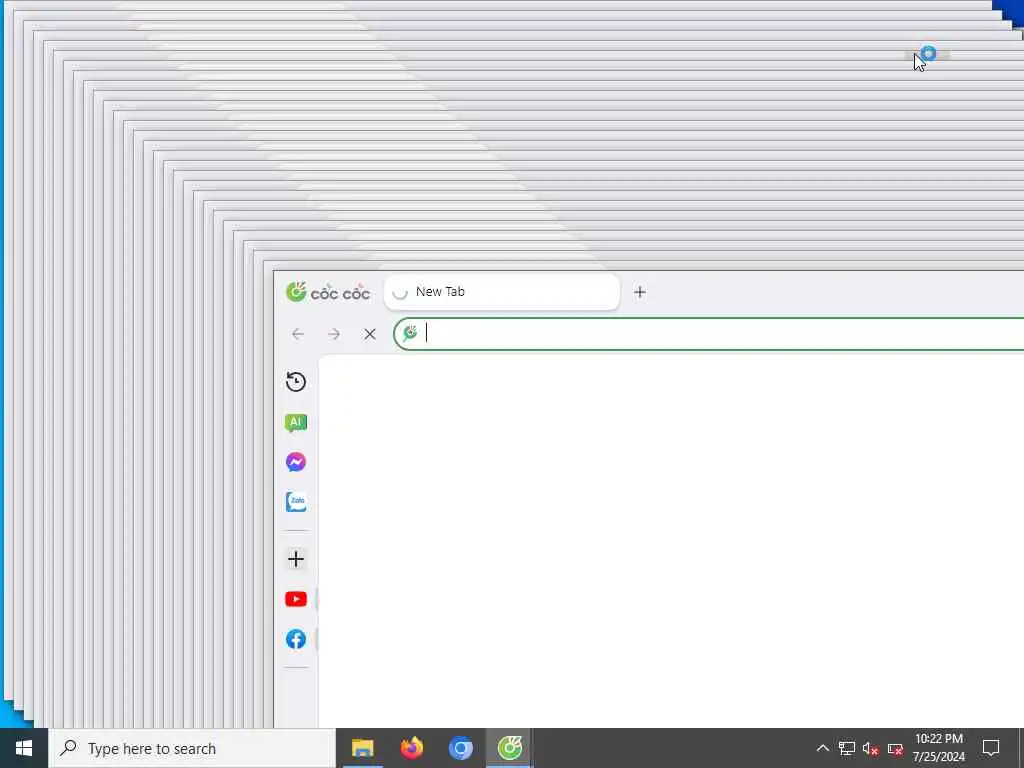
Task: Go back to previous page
Action: pos(298,334)
